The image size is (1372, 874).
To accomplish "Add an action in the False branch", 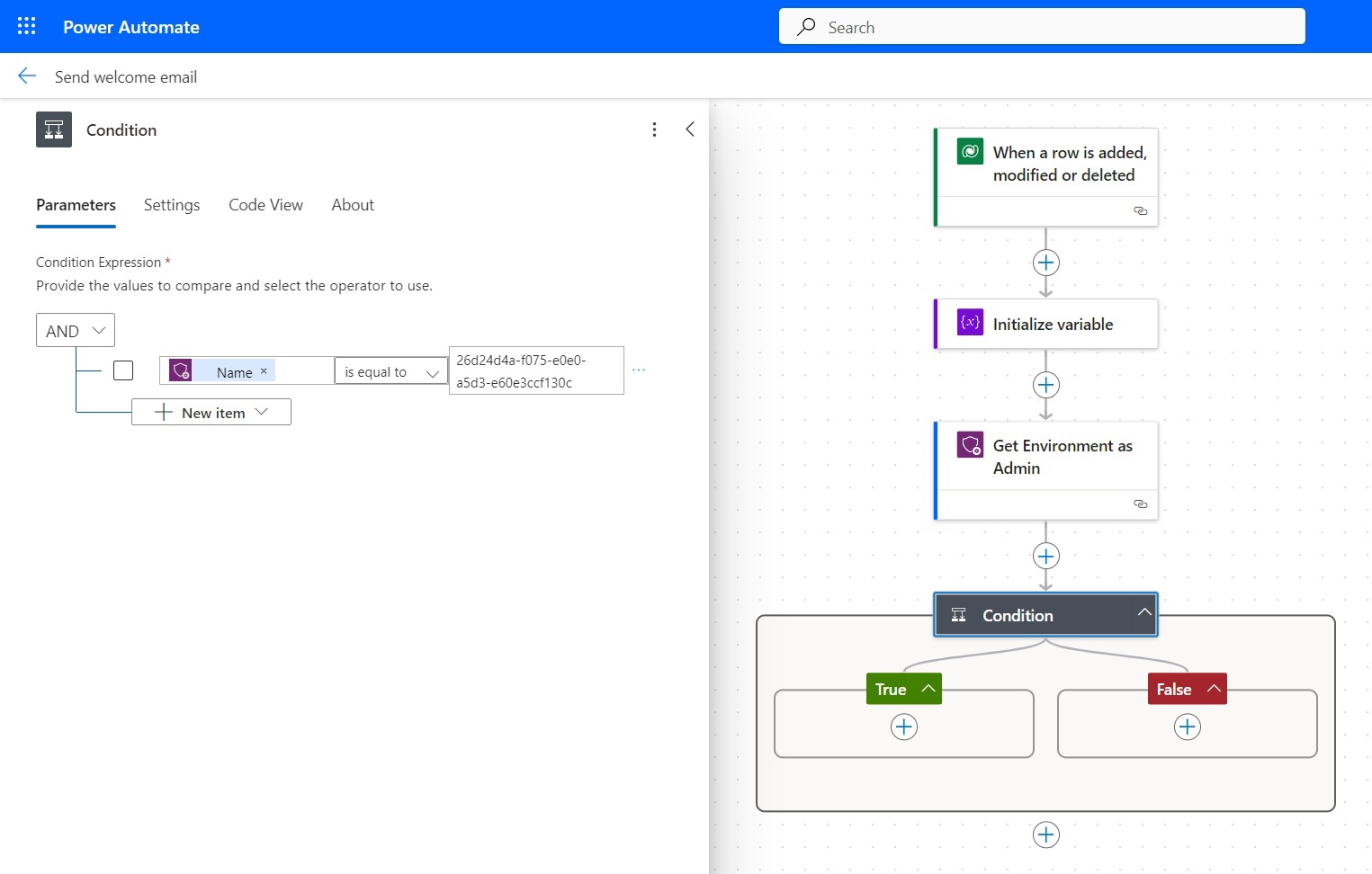I will [x=1188, y=727].
